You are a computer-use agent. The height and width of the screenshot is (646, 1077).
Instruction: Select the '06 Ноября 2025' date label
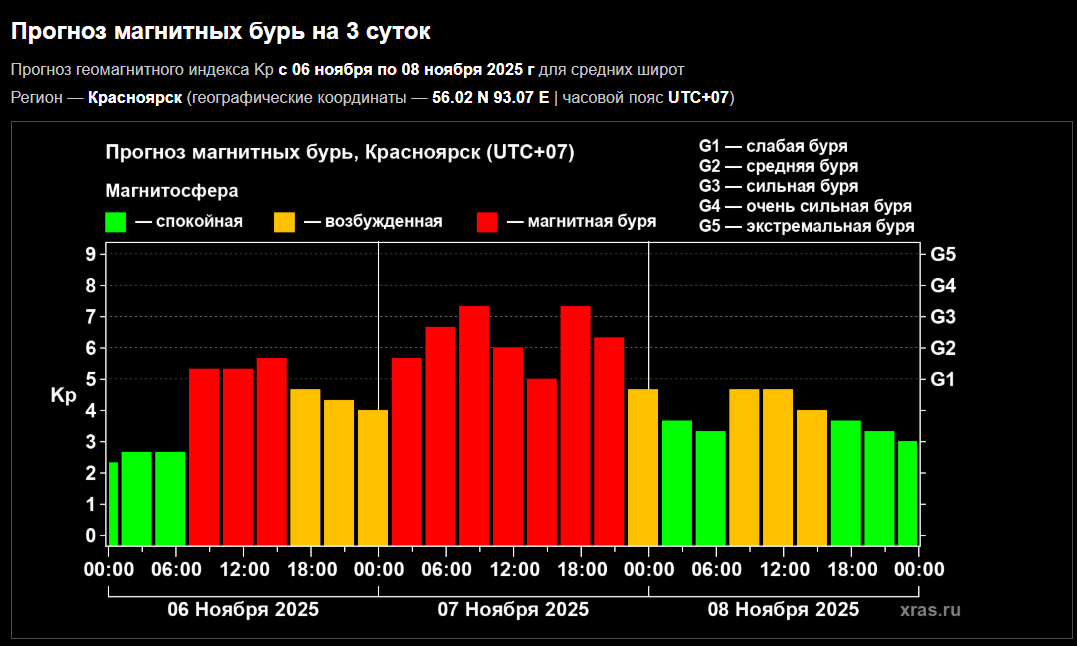pos(243,610)
